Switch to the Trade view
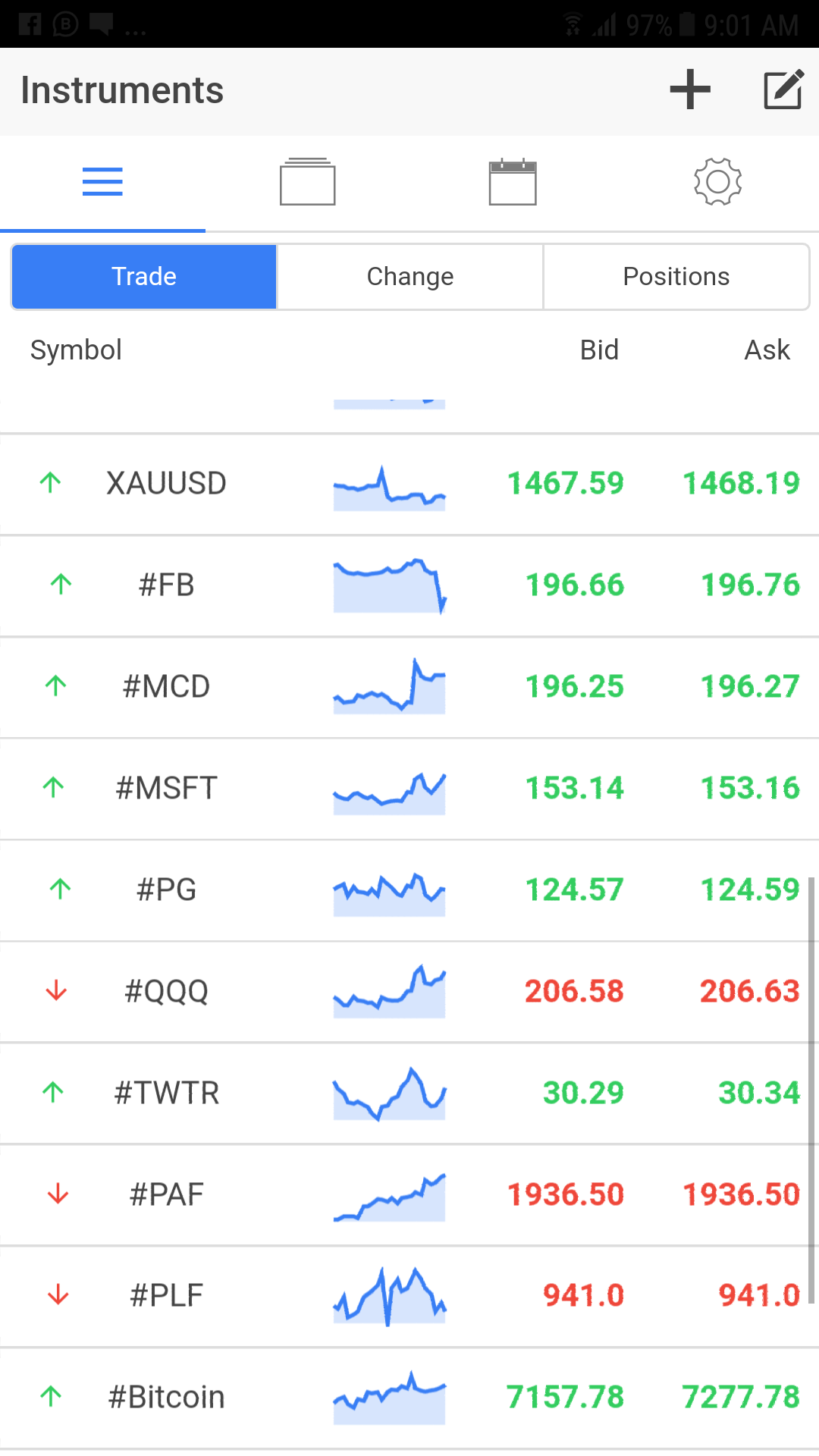The image size is (819, 1456). [144, 277]
